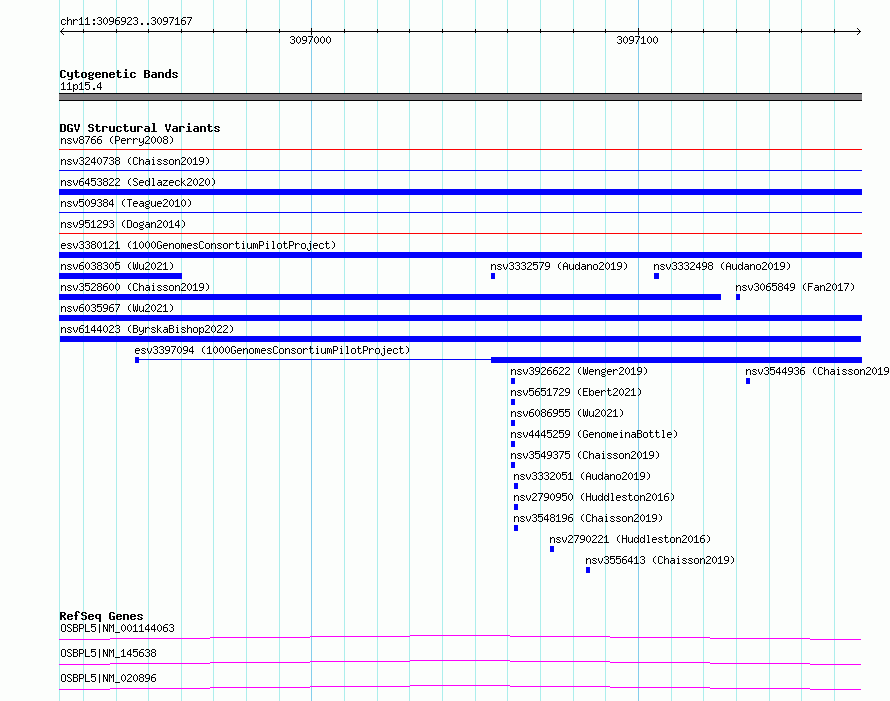Open variant esv3380121 label
This screenshot has width=890, height=701.
click(198, 245)
